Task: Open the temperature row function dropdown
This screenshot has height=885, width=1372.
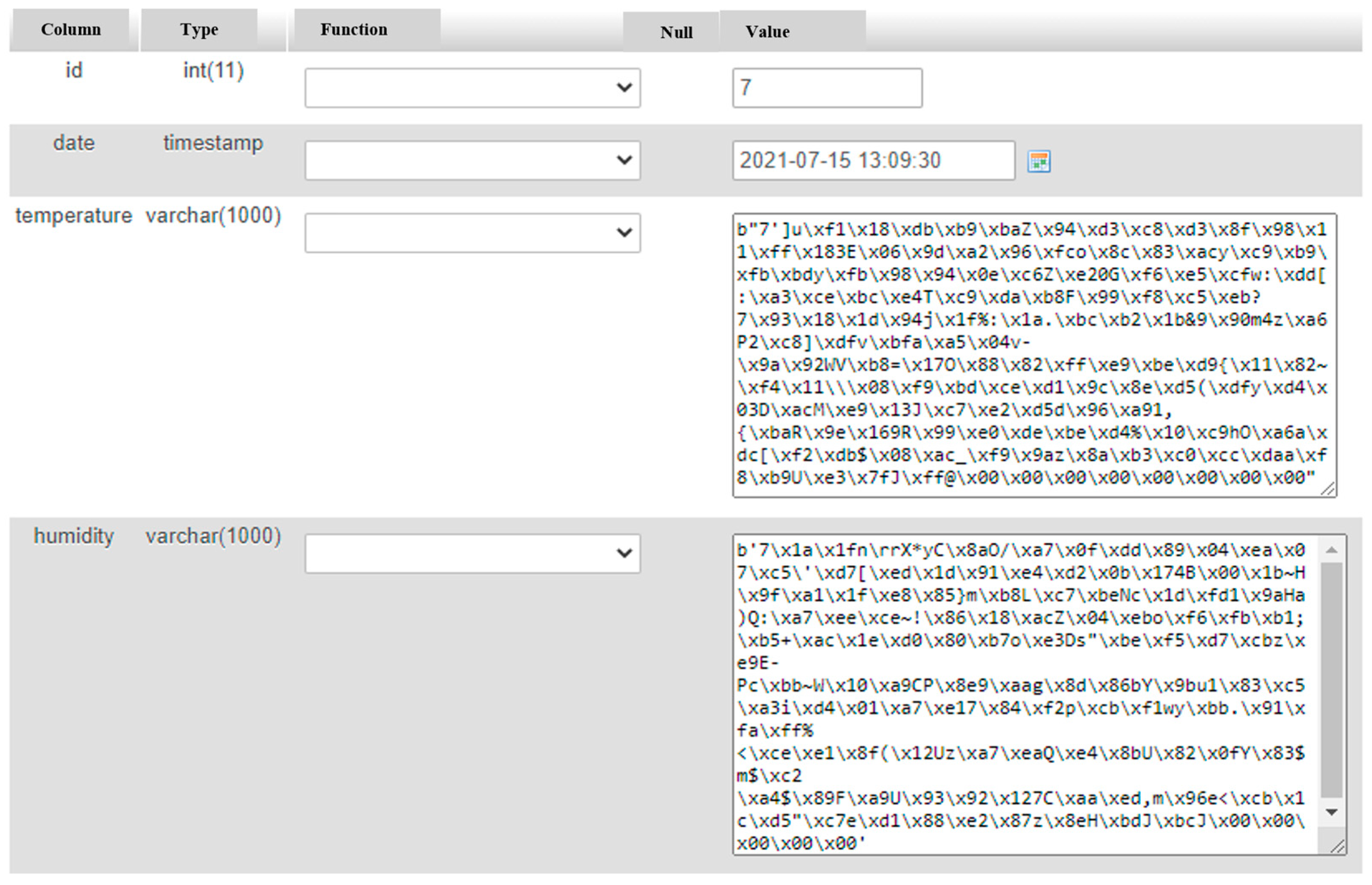Action: click(472, 233)
